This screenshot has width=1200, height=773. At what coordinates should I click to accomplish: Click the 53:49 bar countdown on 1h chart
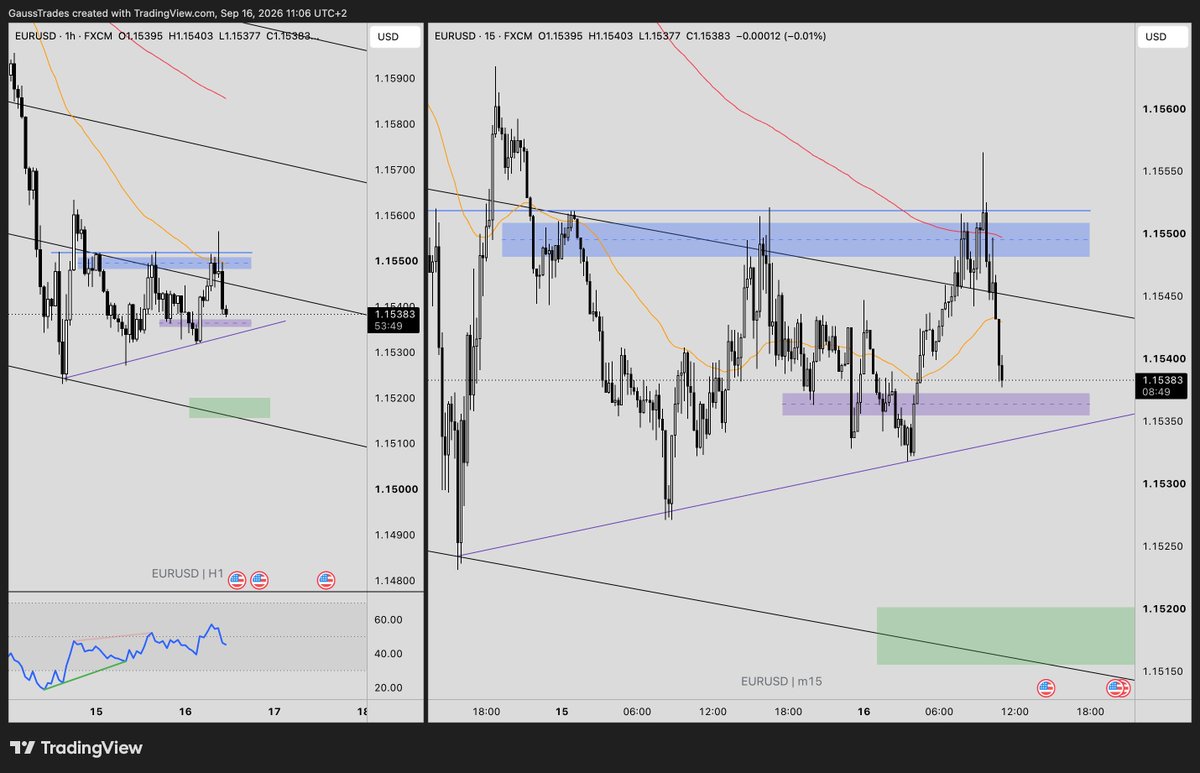coord(388,326)
